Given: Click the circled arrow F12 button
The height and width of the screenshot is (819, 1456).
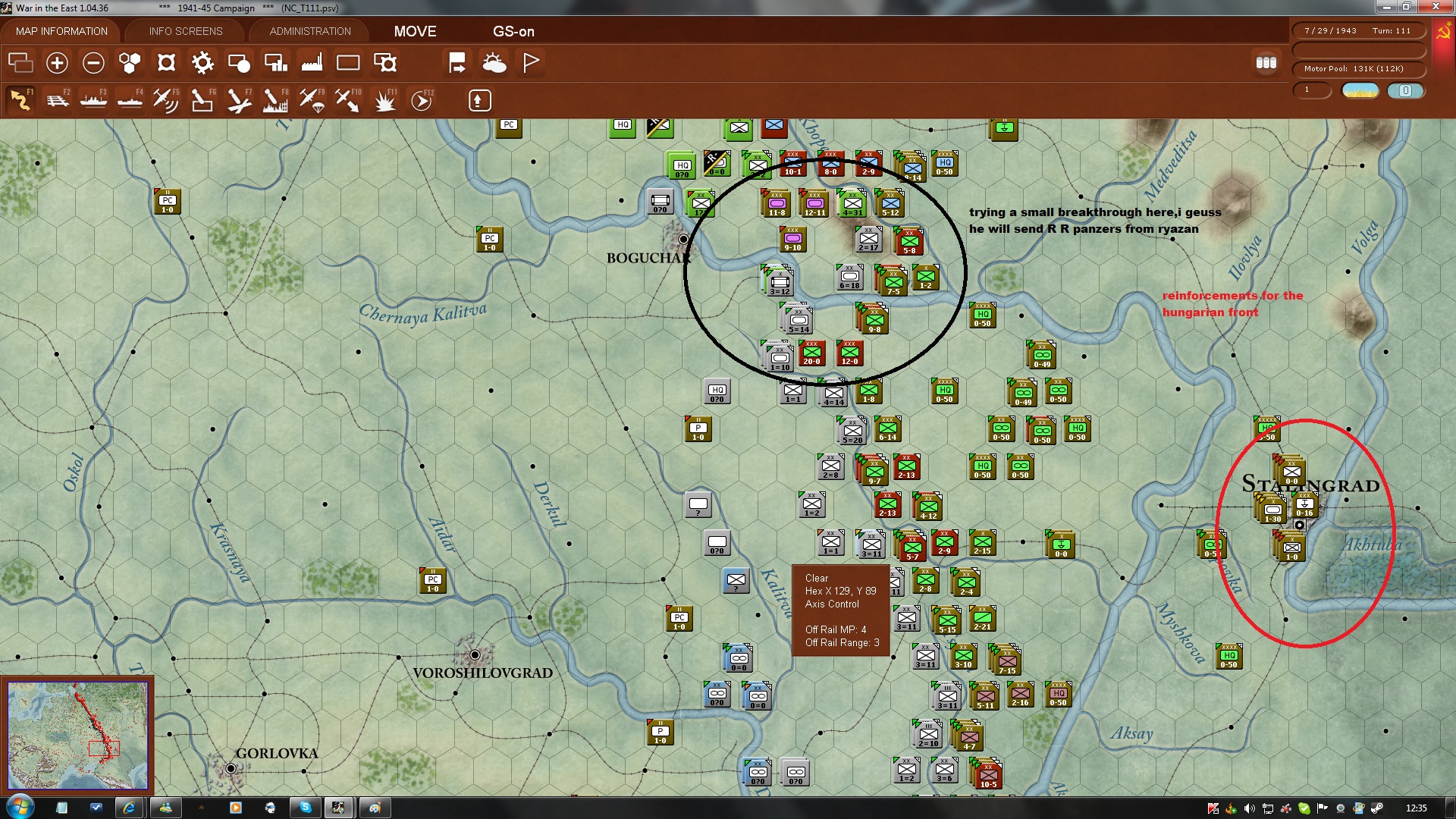Looking at the screenshot, I should click(x=421, y=100).
